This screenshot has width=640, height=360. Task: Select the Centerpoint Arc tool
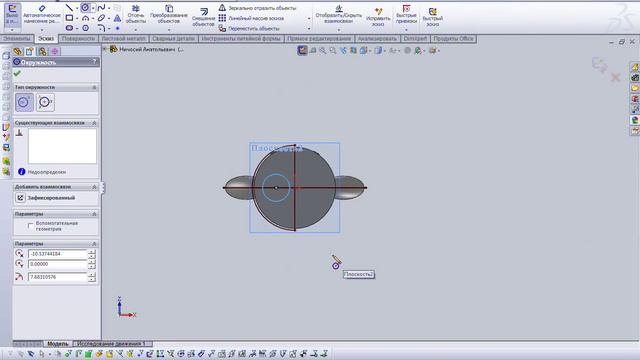tap(85, 18)
